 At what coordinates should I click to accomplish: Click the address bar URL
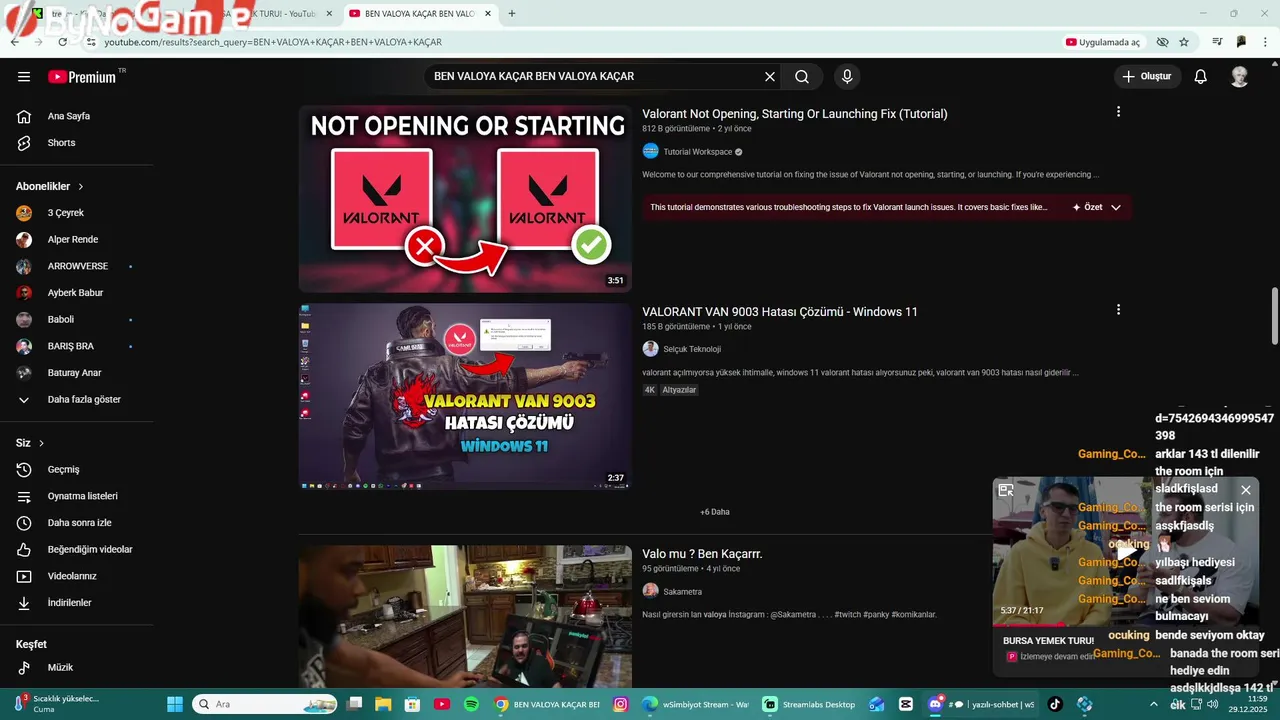click(273, 42)
